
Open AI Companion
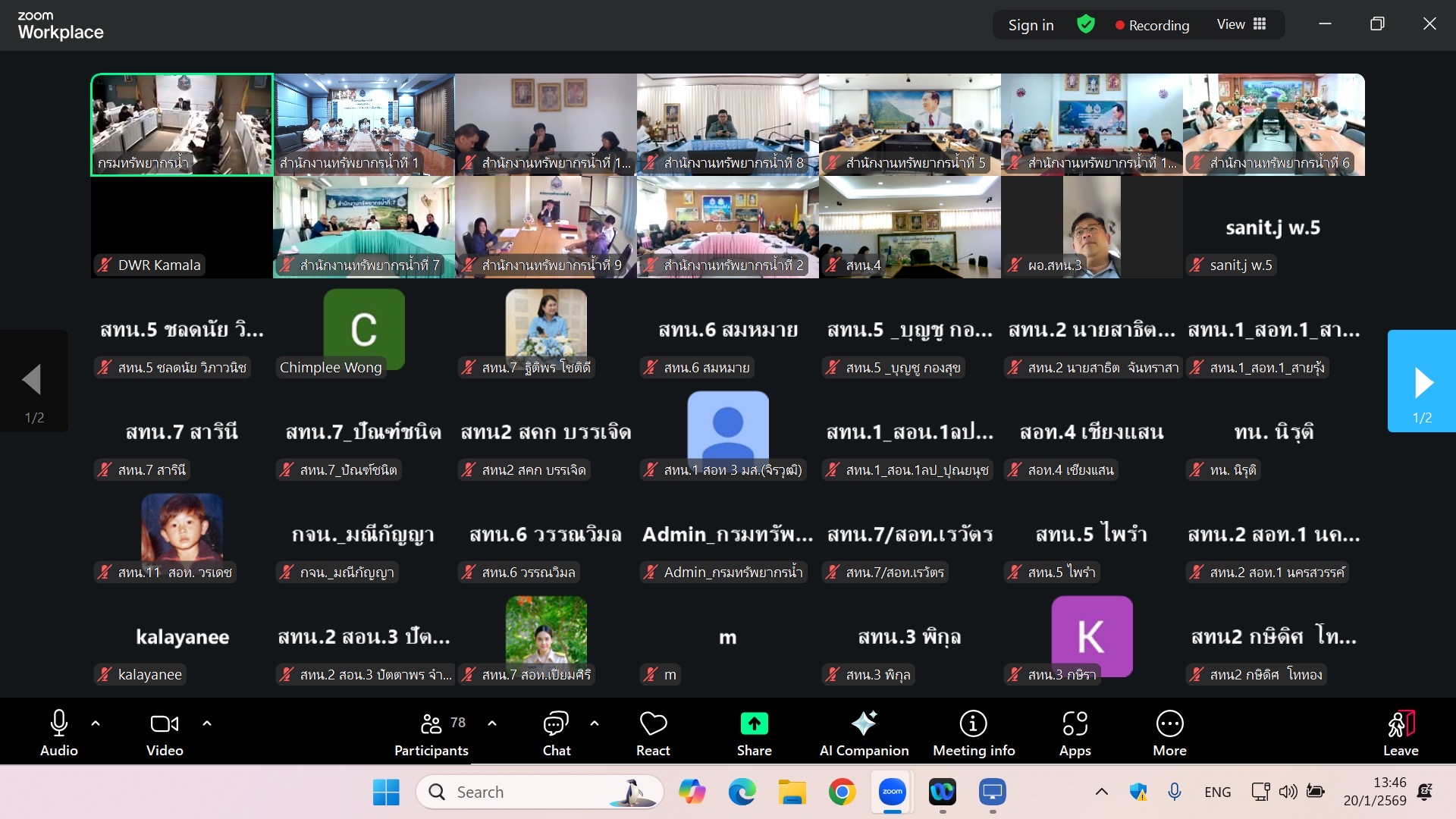click(x=864, y=724)
